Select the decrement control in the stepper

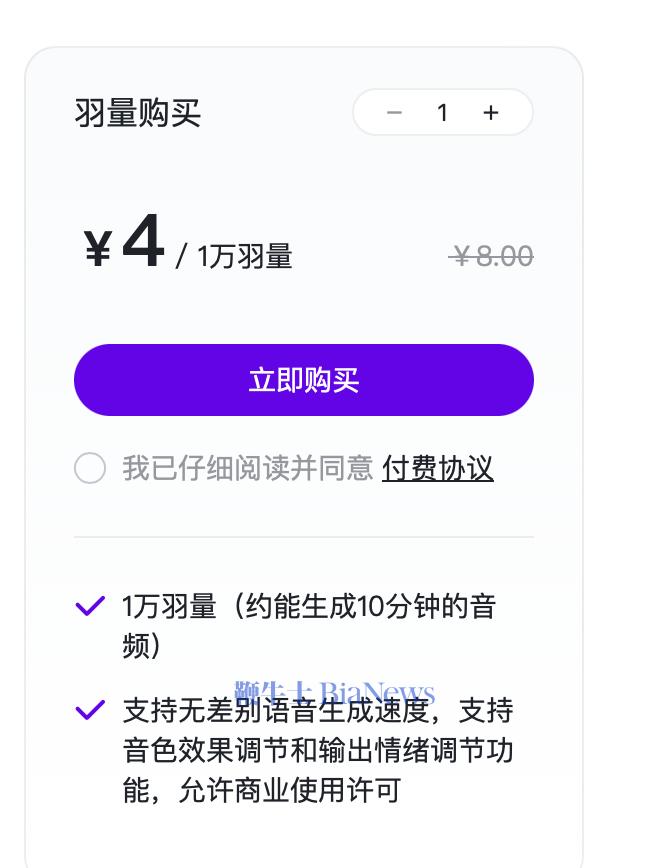tap(394, 113)
